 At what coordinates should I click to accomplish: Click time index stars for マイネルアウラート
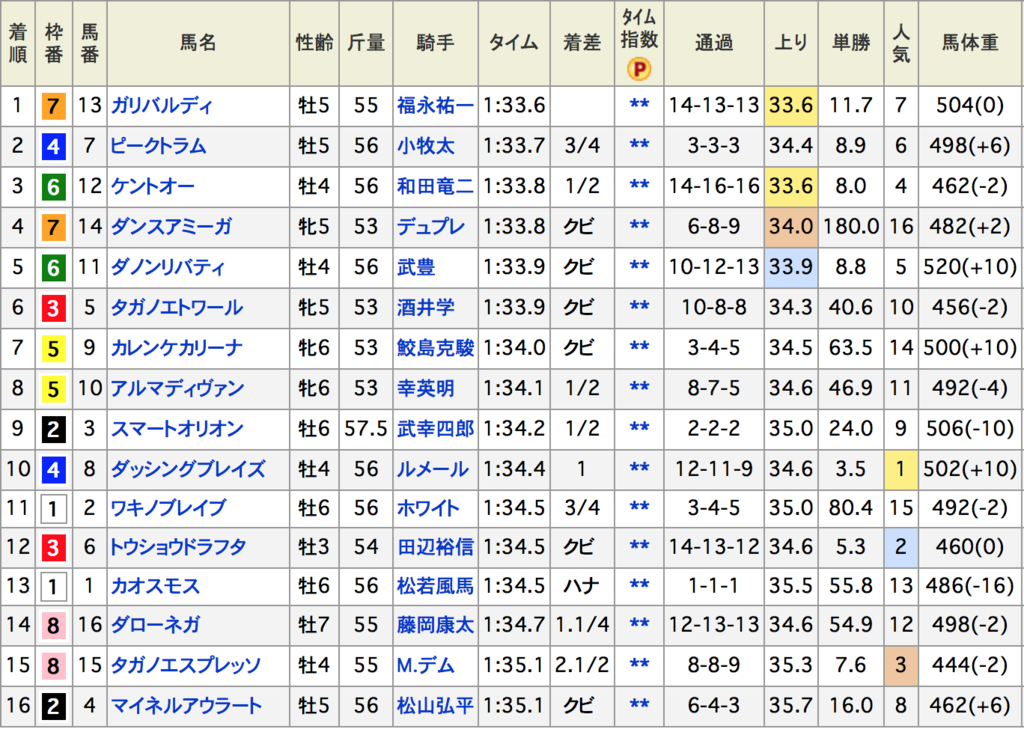point(639,705)
